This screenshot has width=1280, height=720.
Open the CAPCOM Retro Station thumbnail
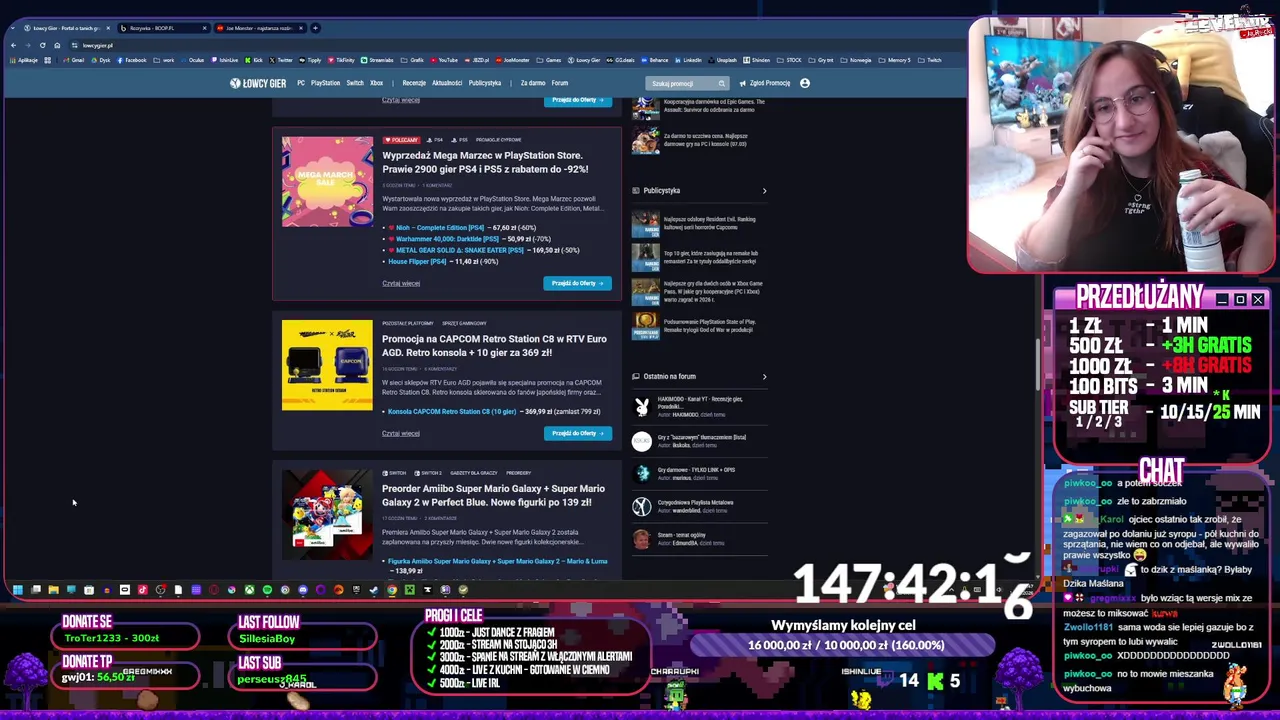[x=327, y=365]
